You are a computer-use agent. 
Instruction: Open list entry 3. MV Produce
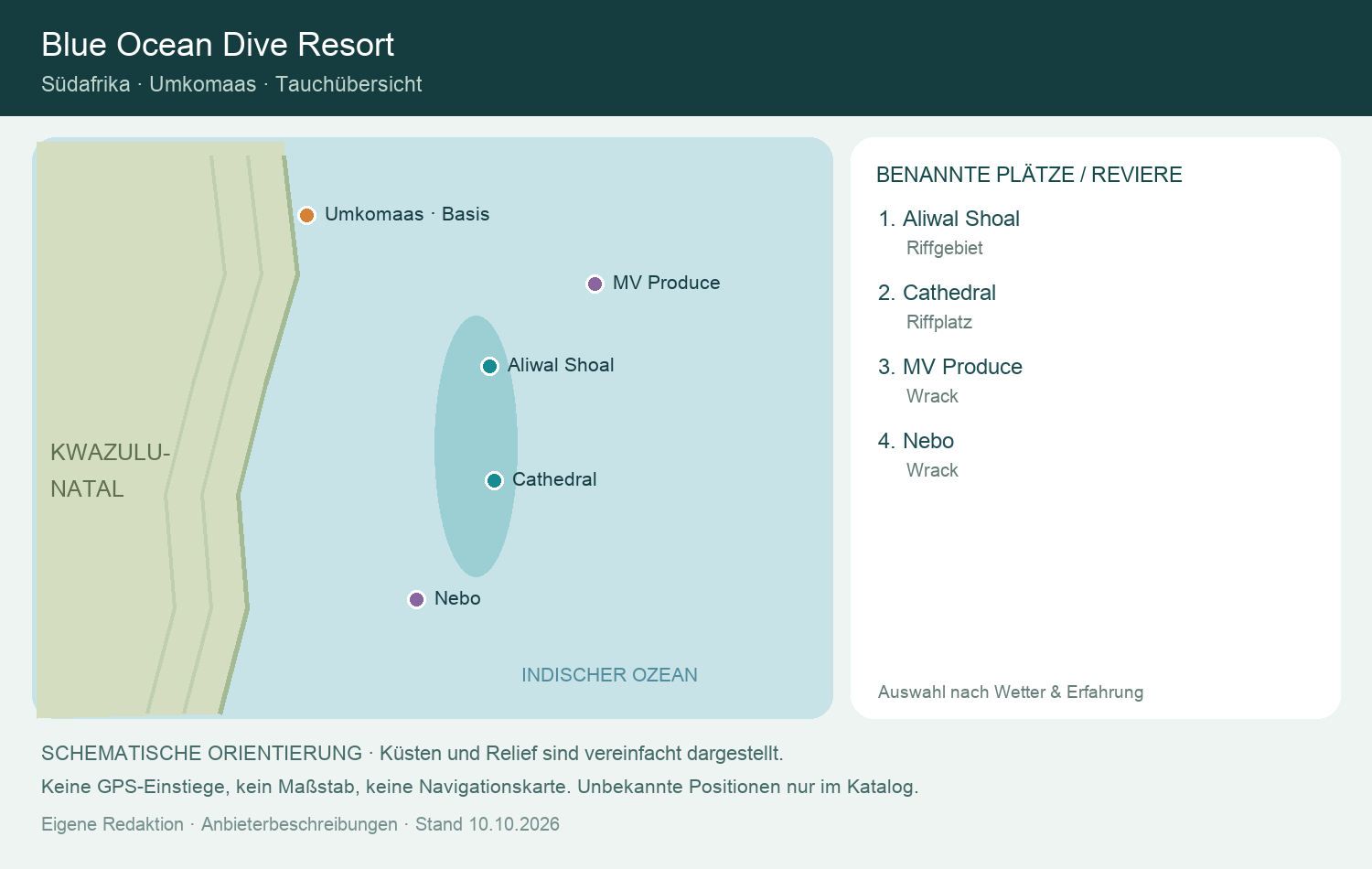point(950,367)
